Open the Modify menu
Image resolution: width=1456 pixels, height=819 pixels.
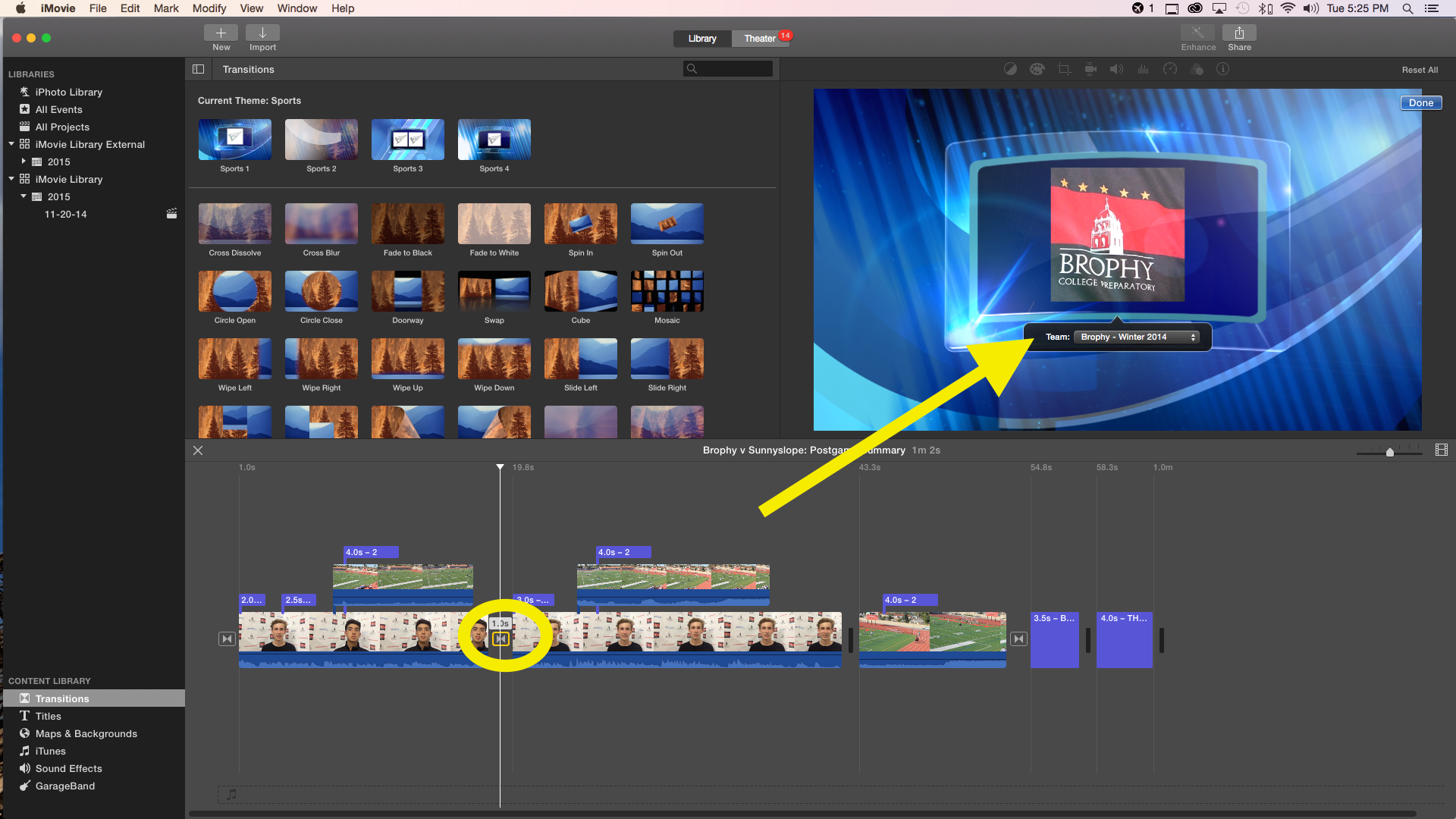pyautogui.click(x=209, y=8)
